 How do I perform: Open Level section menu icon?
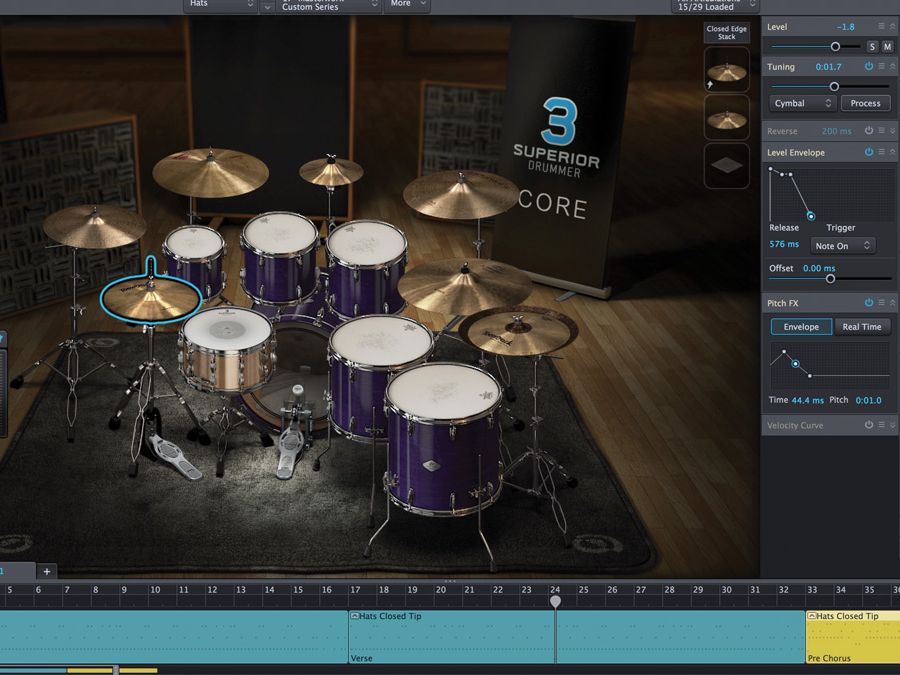881,26
